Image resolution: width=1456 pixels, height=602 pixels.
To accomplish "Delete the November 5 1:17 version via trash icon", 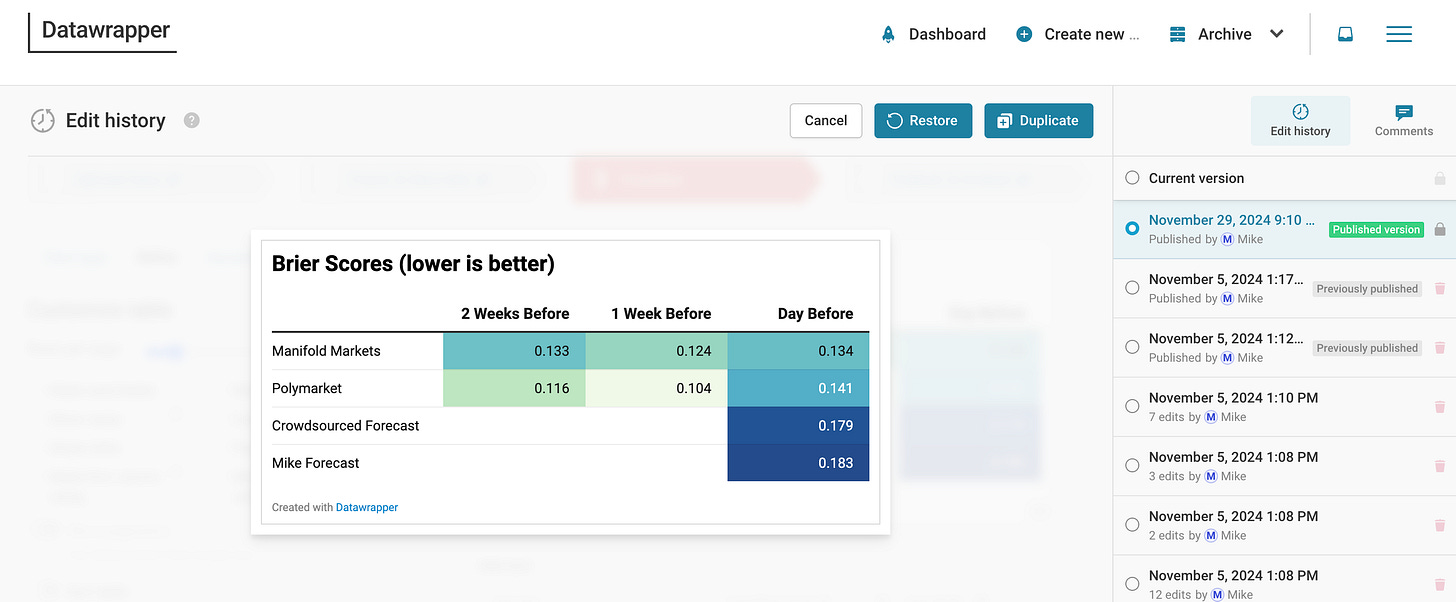I will pyautogui.click(x=1440, y=288).
